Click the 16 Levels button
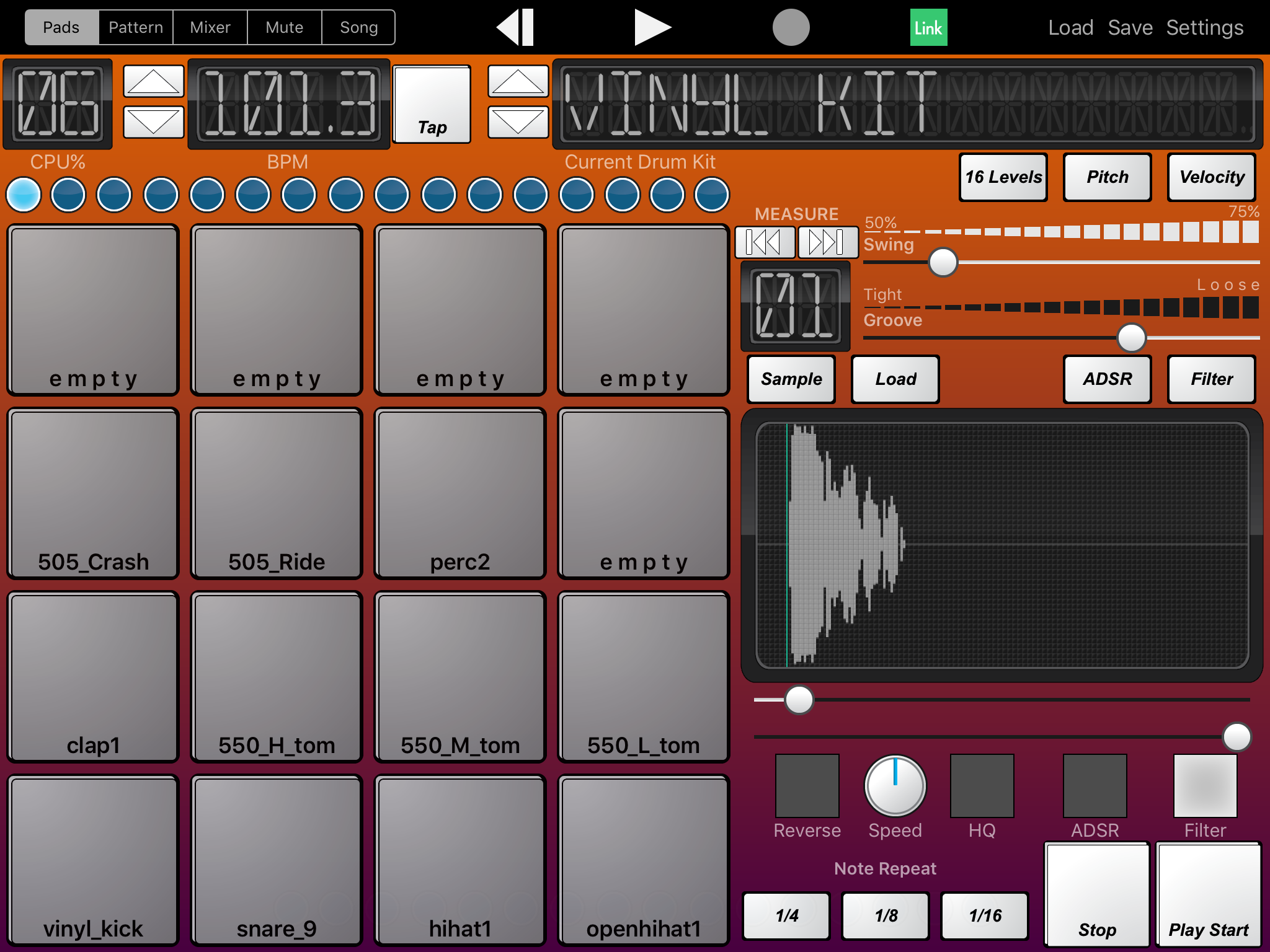This screenshot has height=952, width=1270. (x=1003, y=177)
